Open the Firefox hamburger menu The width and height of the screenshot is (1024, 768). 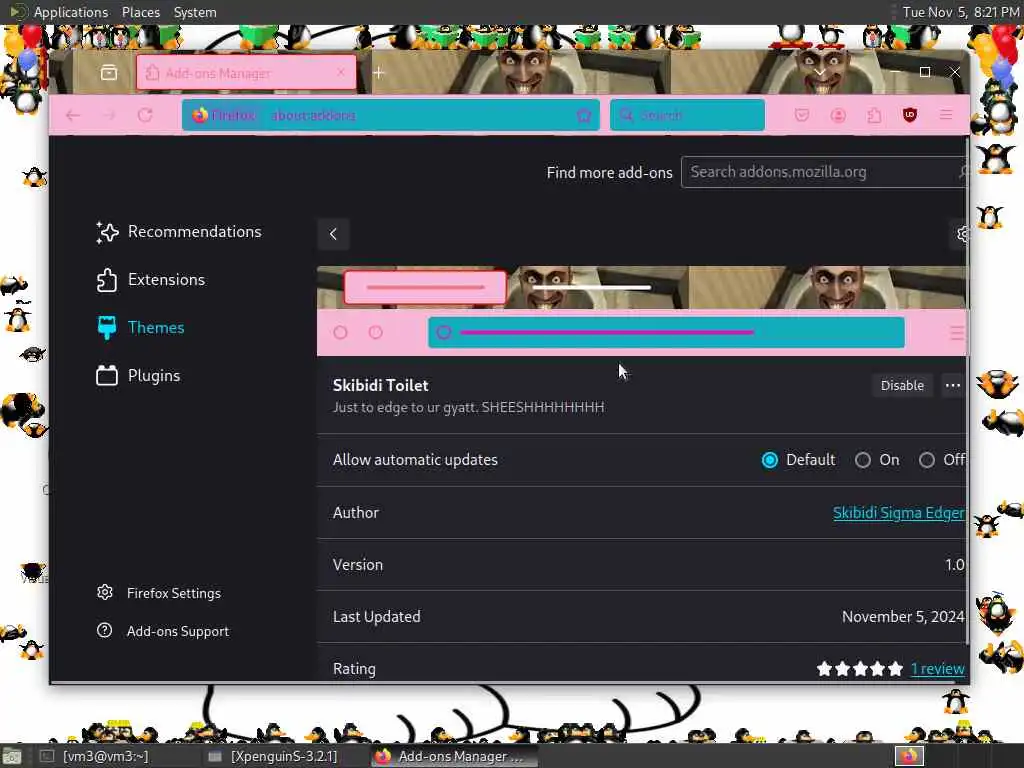[946, 115]
